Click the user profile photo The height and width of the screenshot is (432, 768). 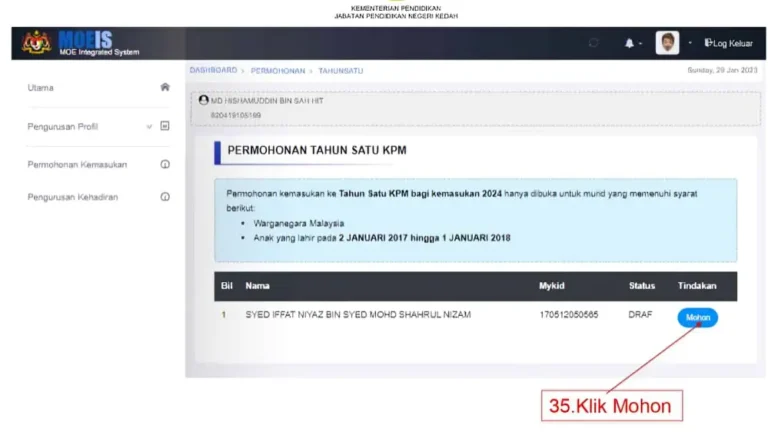(x=667, y=43)
